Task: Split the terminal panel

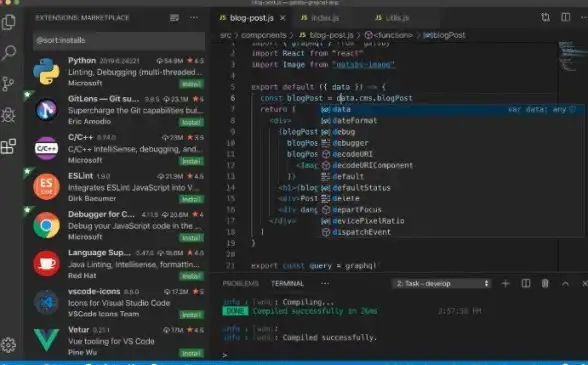Action: click(526, 284)
